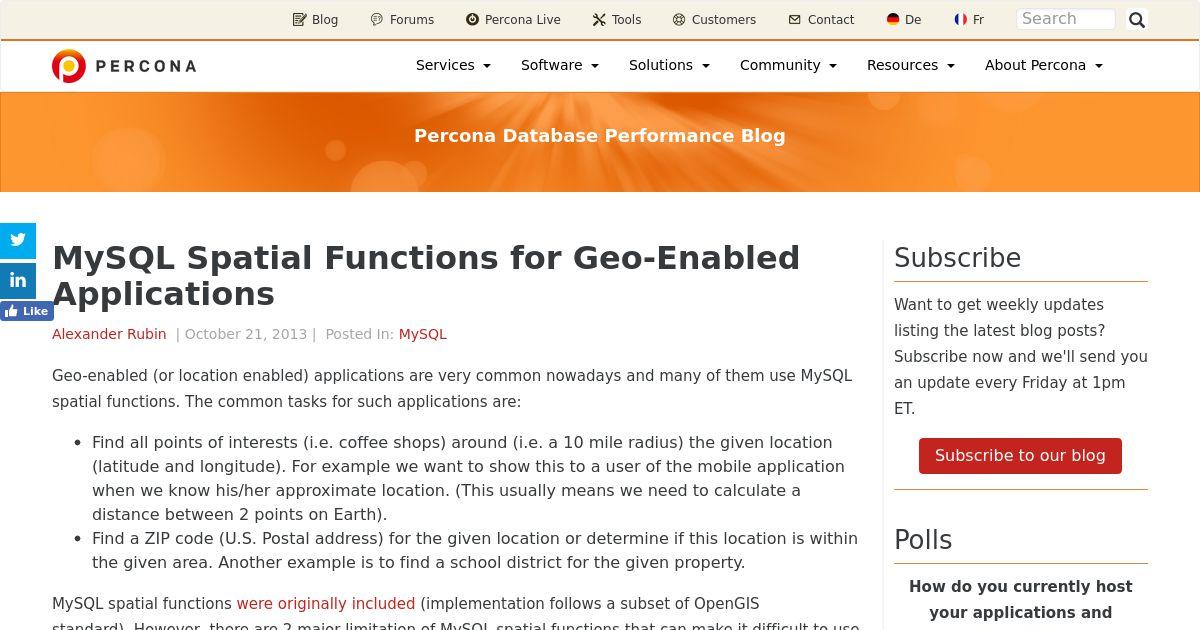
Task: Open Forums in the top bar
Action: (402, 19)
